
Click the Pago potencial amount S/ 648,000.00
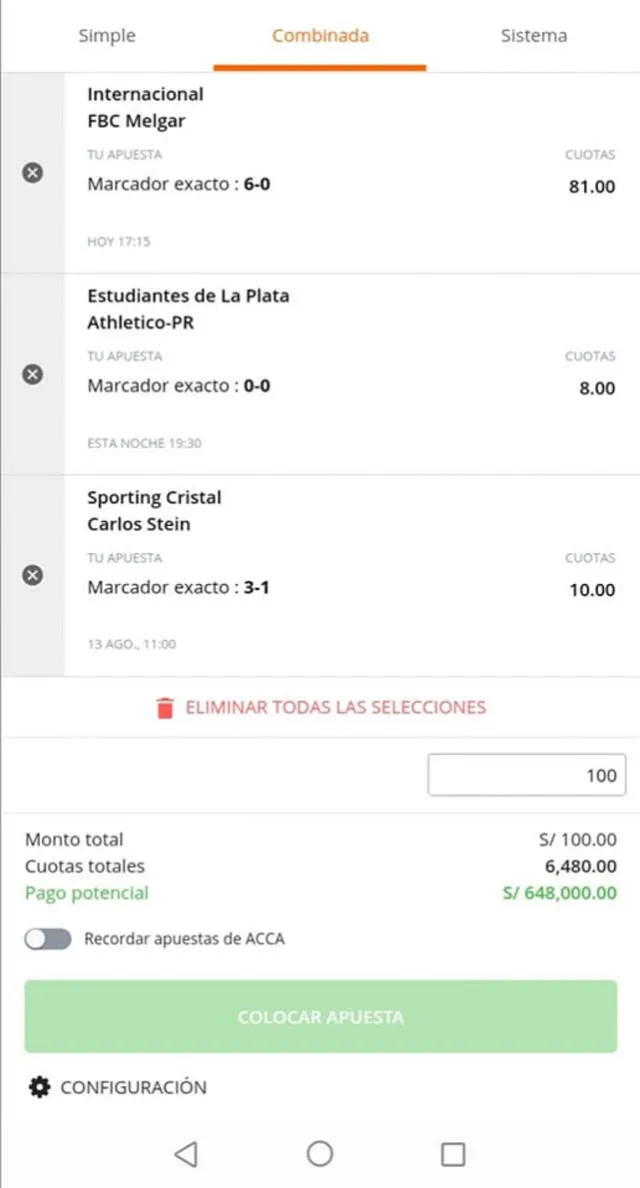click(562, 892)
